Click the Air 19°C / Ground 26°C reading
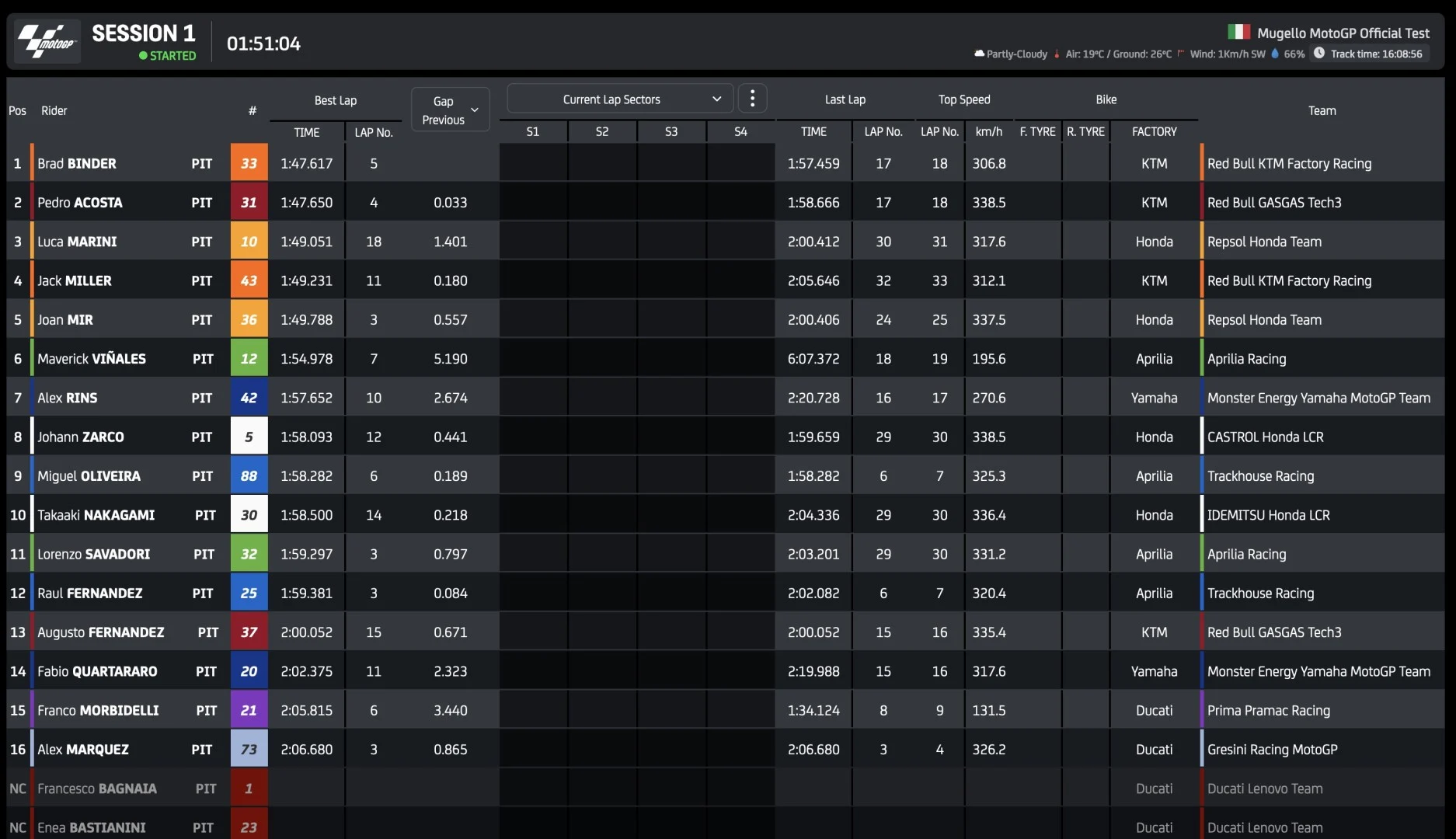Viewport: 1456px width, 839px height. click(x=1118, y=54)
